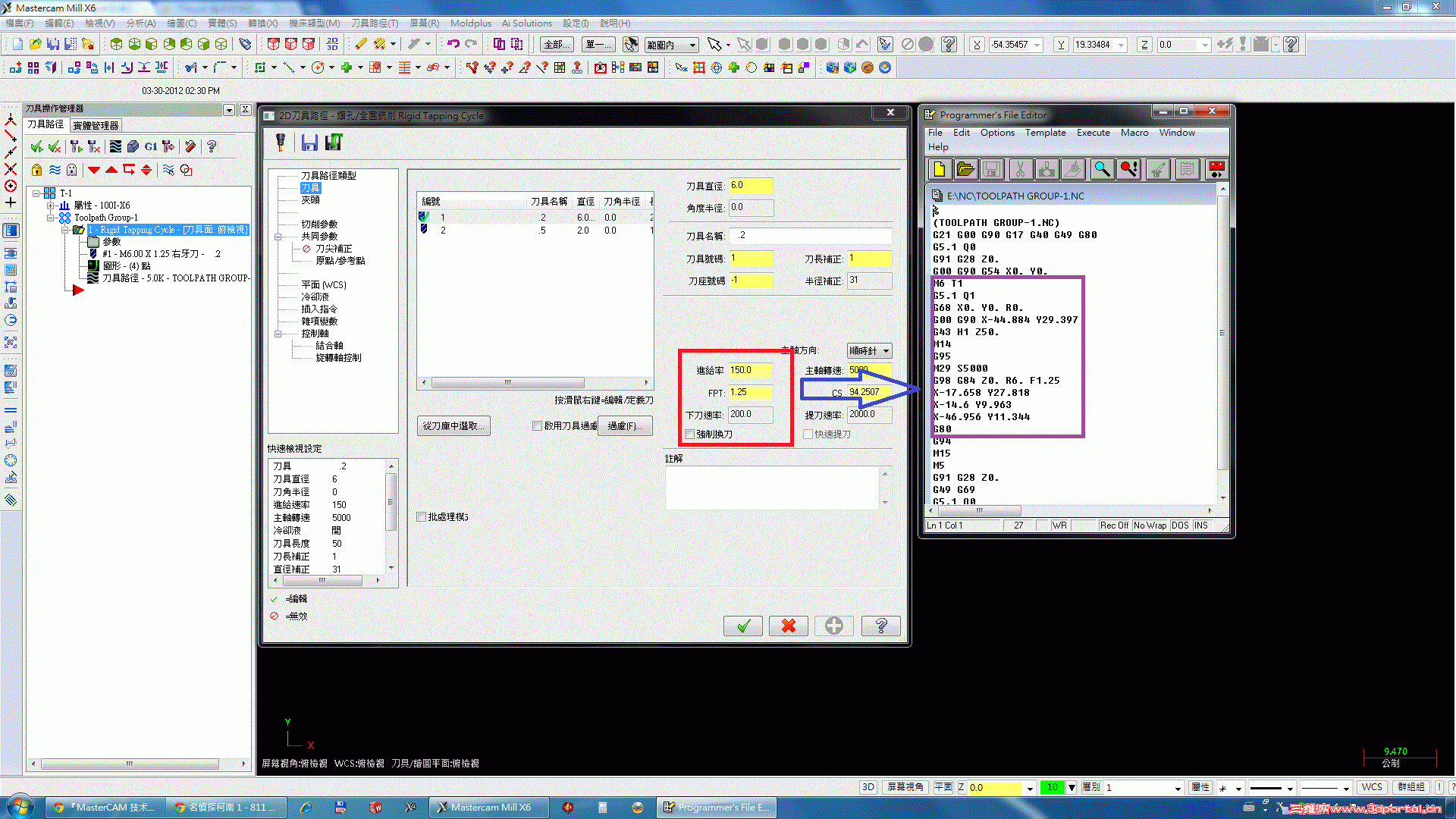Click help question icon in toolpath manager
This screenshot has width=1456, height=819.
coord(212,146)
